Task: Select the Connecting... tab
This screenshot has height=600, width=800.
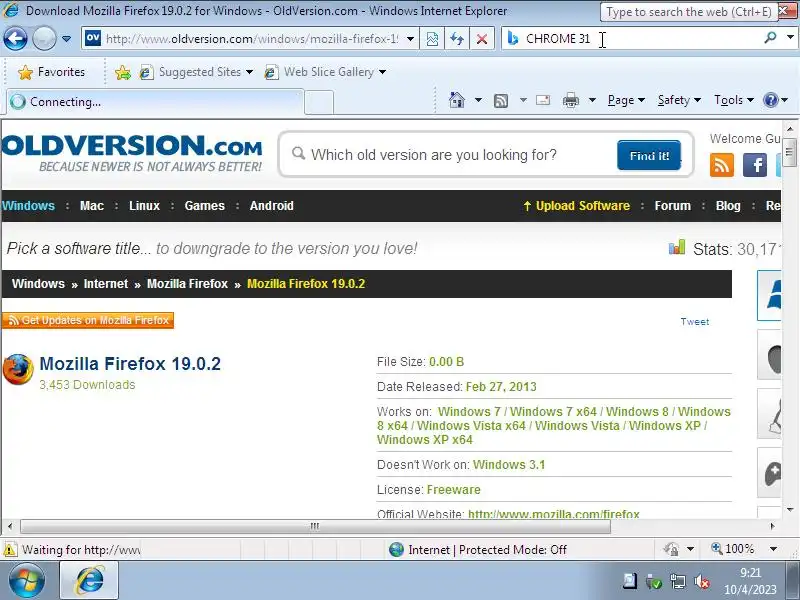Action: click(155, 102)
